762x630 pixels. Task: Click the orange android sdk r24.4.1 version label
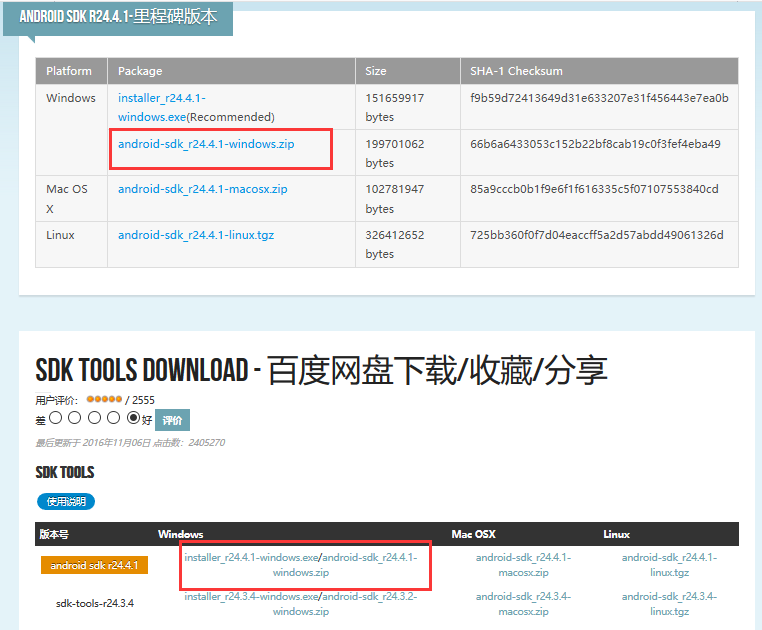point(94,565)
